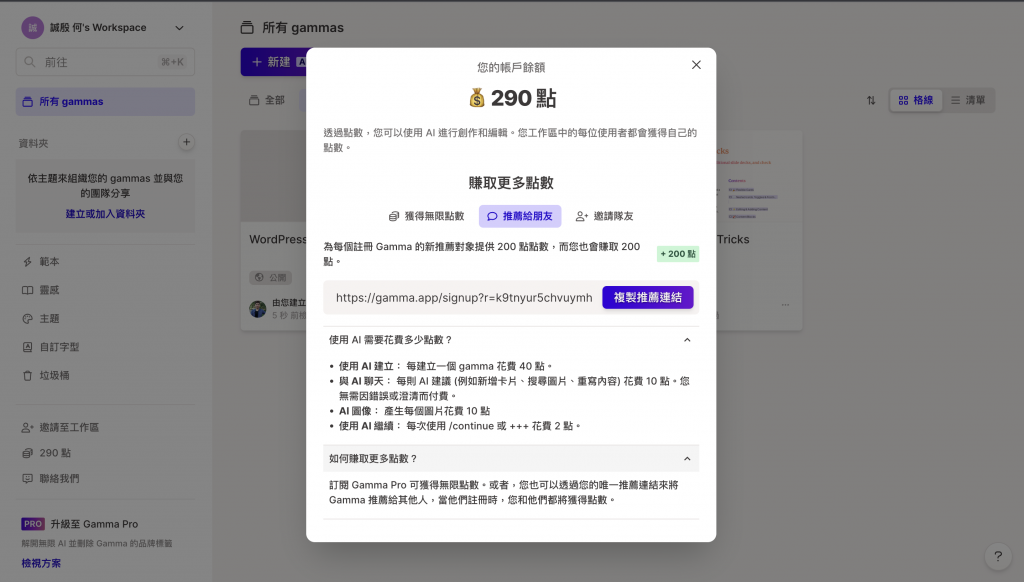Click the 所有 gammas header icon
The image size is (1024, 582).
pos(247,27)
